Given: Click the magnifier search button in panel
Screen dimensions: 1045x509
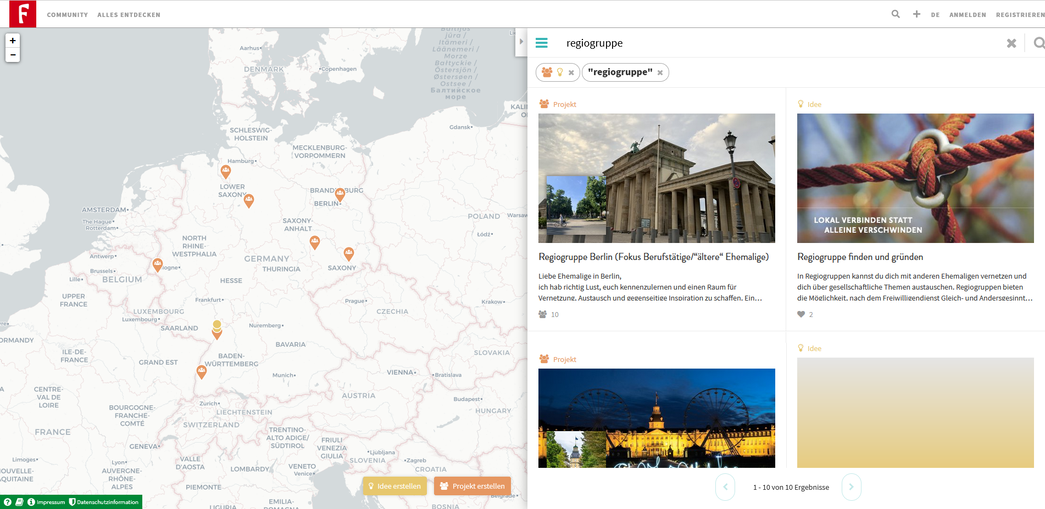Looking at the screenshot, I should [x=1038, y=43].
